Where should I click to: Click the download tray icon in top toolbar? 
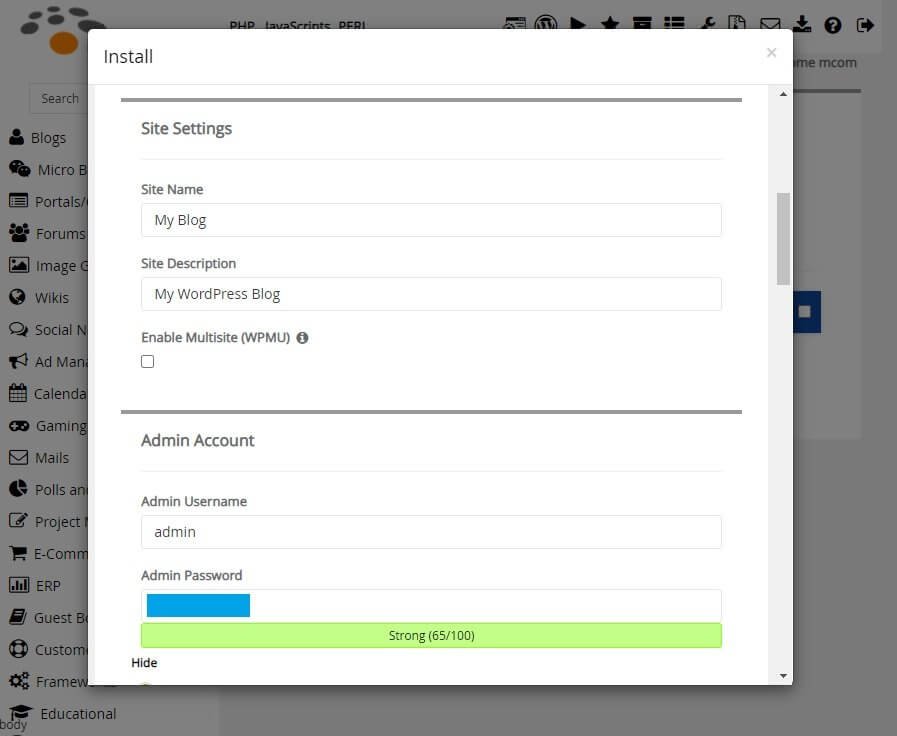(802, 24)
